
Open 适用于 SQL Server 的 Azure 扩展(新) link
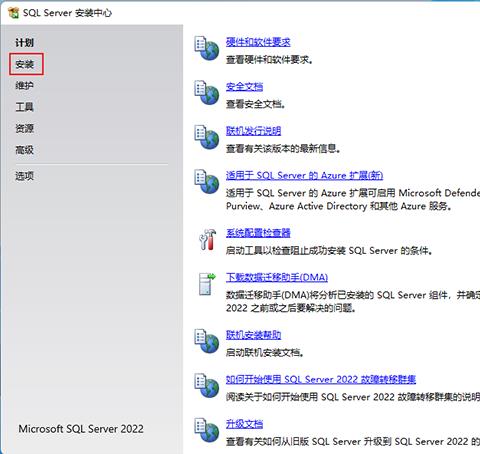coord(304,175)
